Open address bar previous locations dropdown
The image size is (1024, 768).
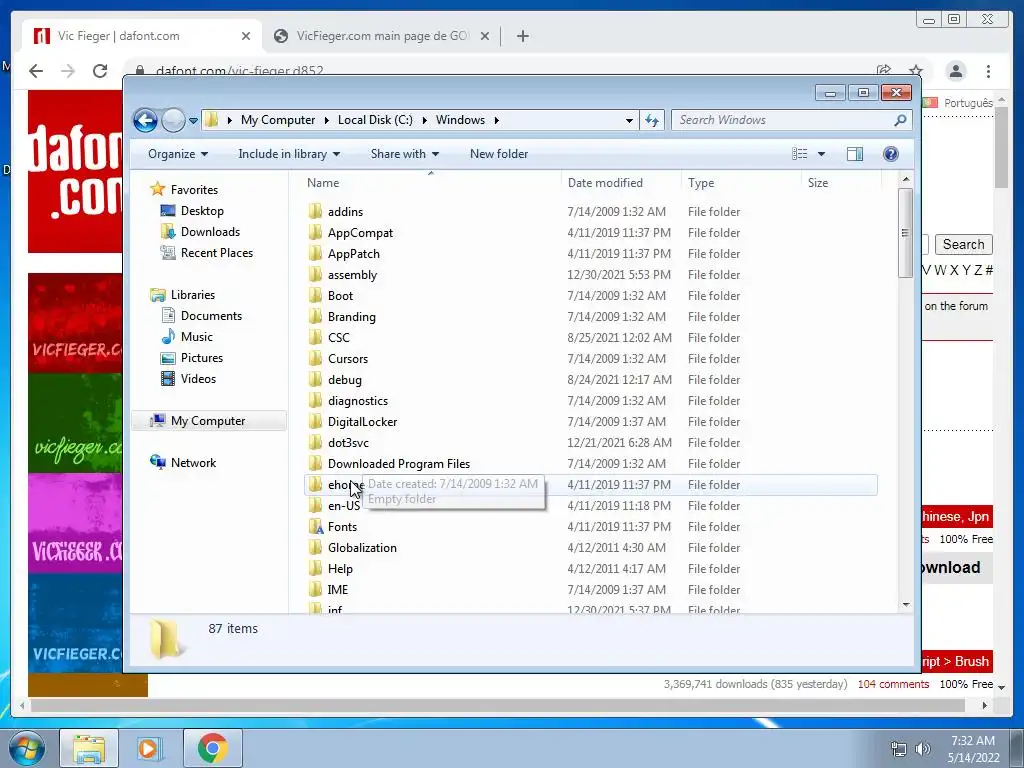pyautogui.click(x=629, y=120)
